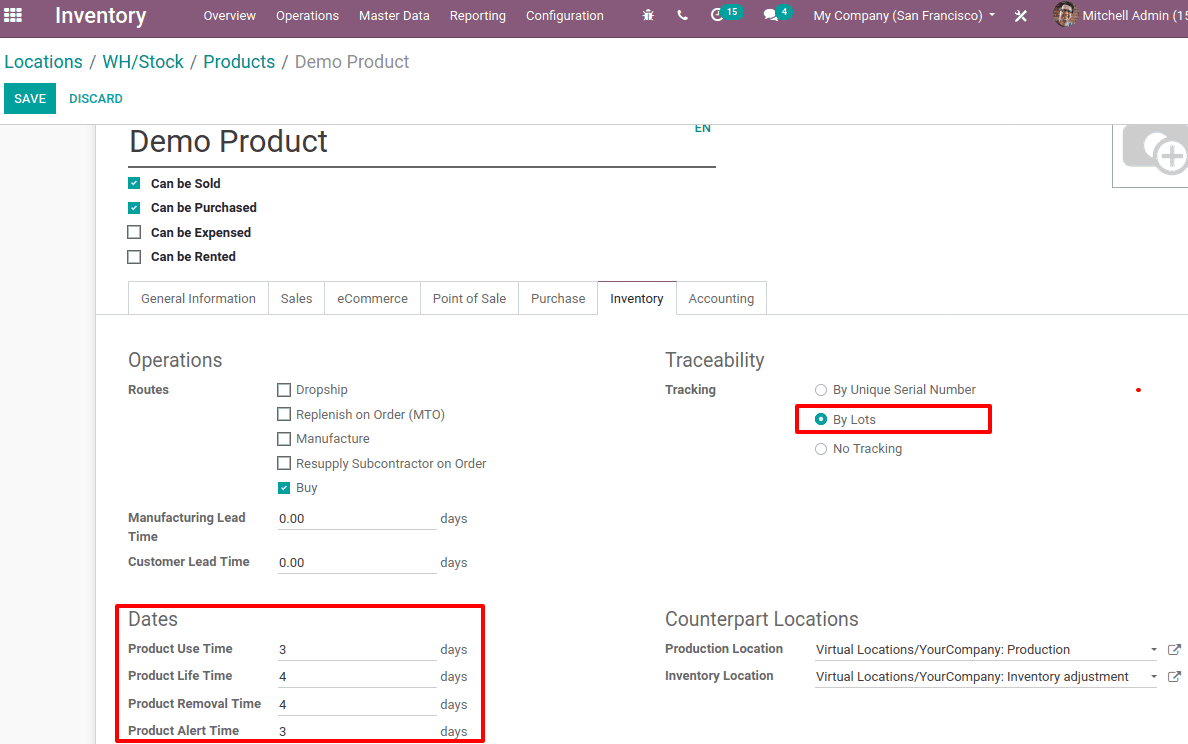1188x744 pixels.
Task: Tick Replenish on Order (MTO) checkbox
Action: click(284, 414)
